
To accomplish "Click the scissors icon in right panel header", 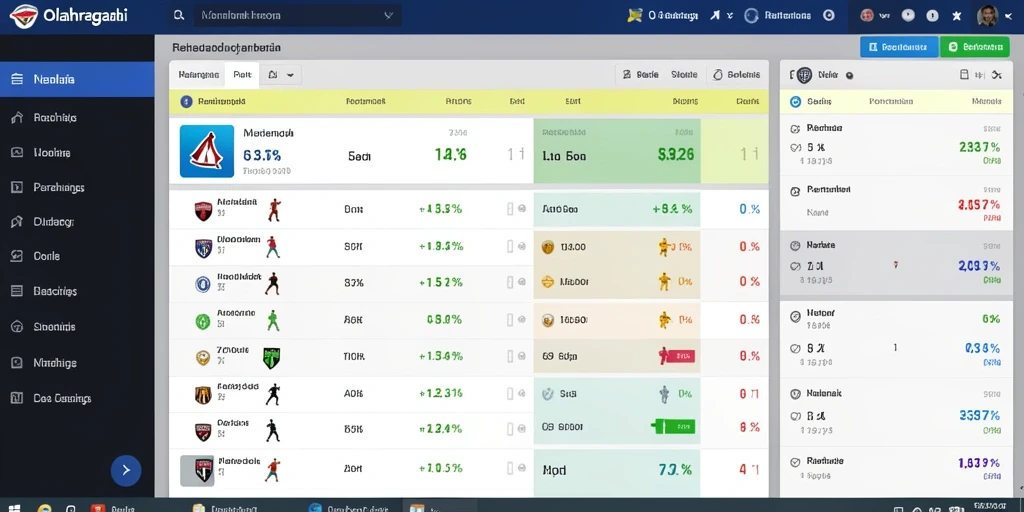I will pyautogui.click(x=997, y=75).
